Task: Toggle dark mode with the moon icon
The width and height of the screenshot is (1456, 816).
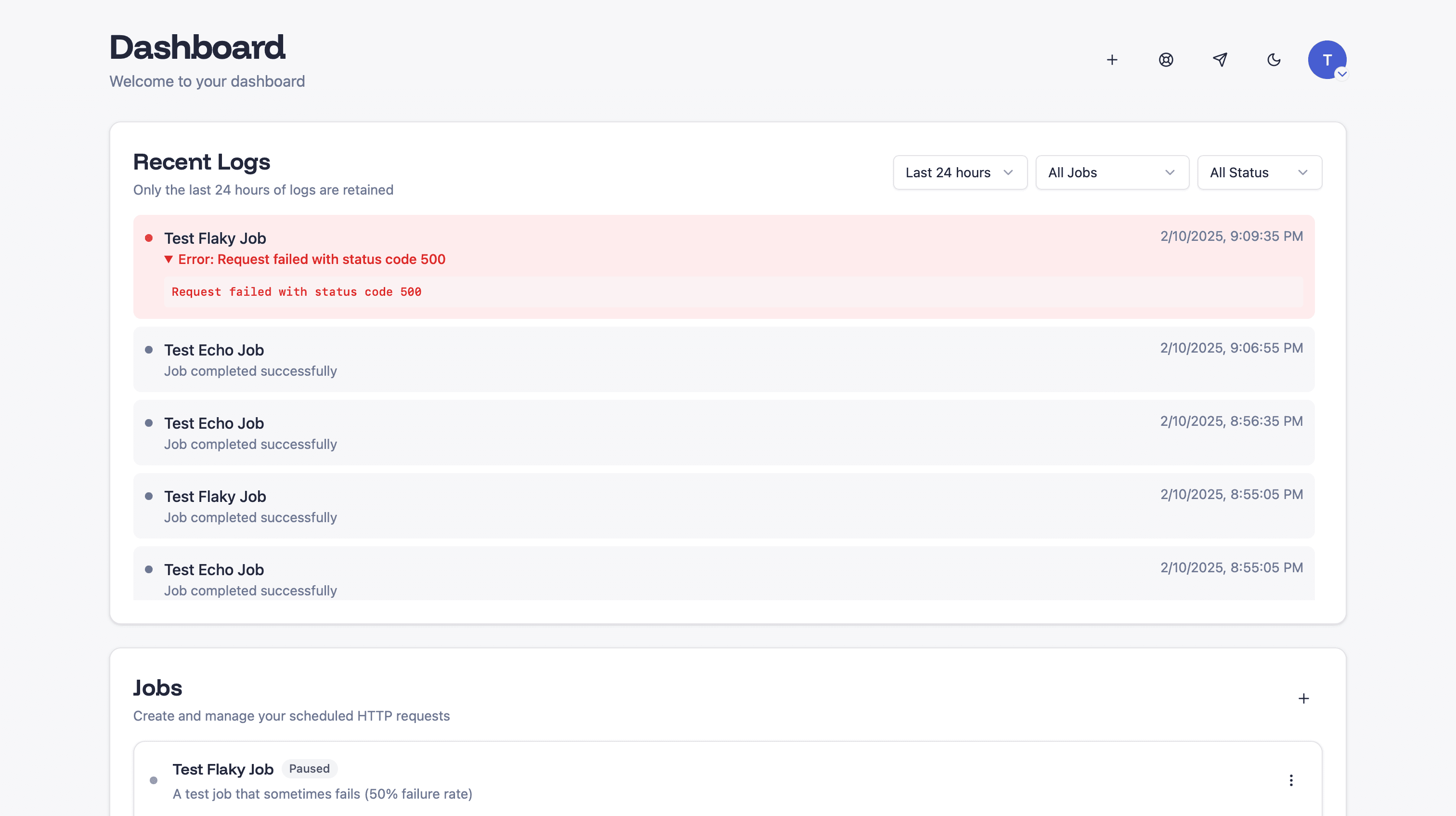Action: coord(1274,60)
